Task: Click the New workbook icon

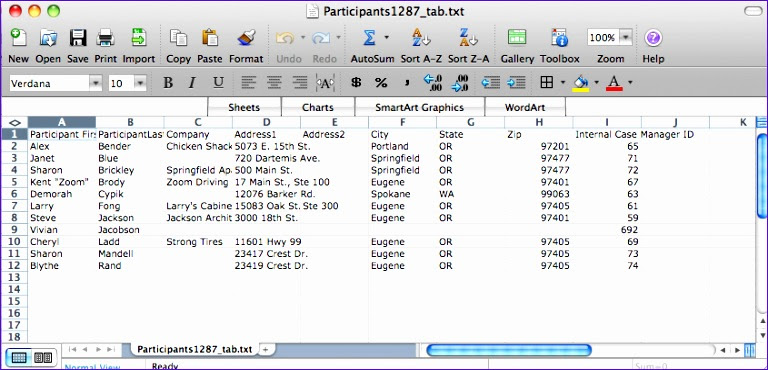Action: [x=19, y=38]
